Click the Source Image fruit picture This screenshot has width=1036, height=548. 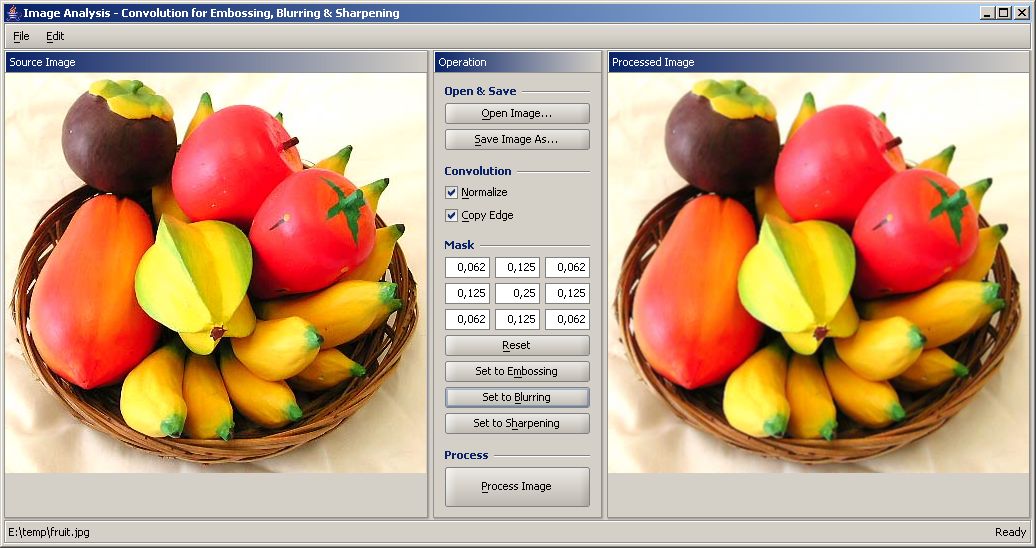[x=215, y=272]
